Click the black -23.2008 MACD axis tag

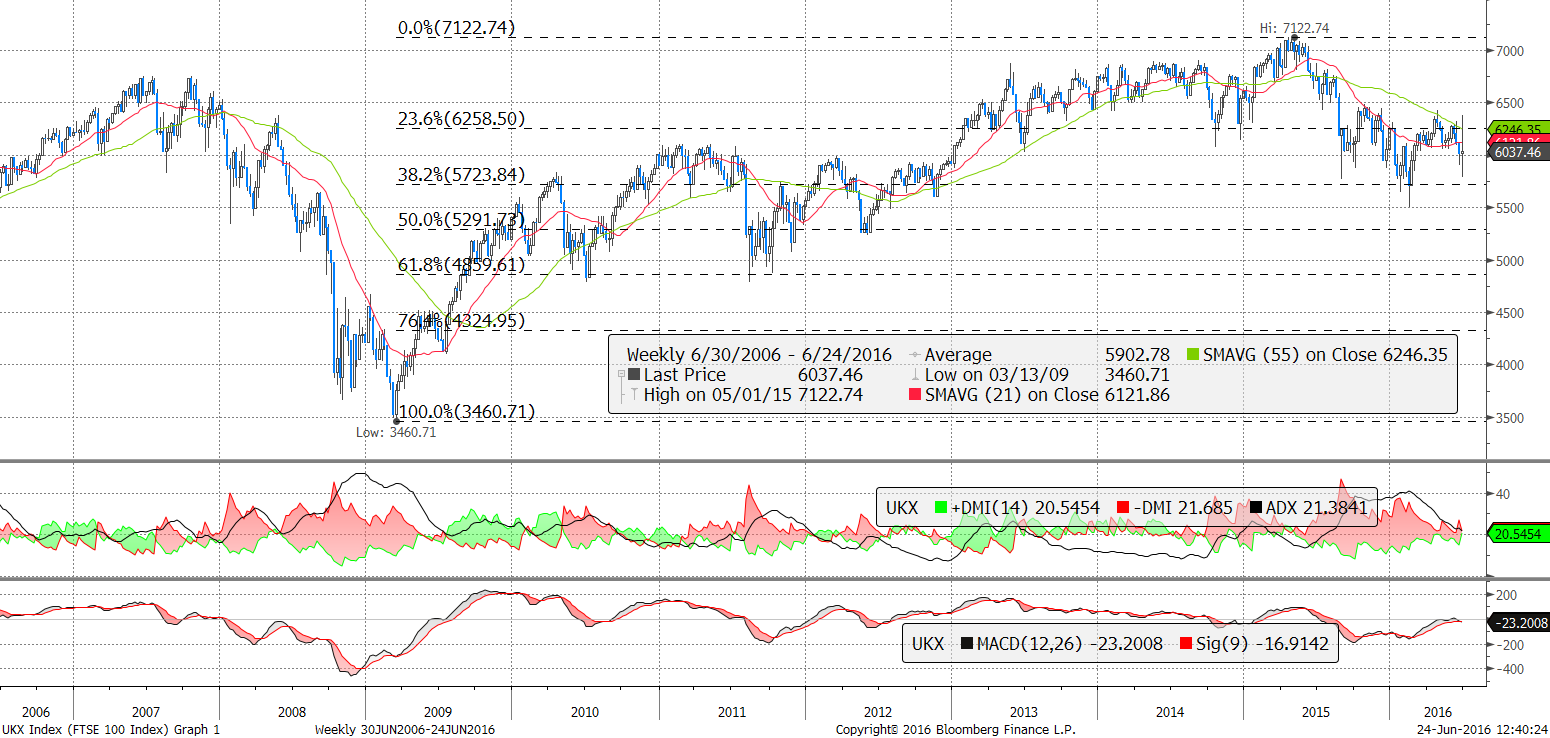(1518, 622)
